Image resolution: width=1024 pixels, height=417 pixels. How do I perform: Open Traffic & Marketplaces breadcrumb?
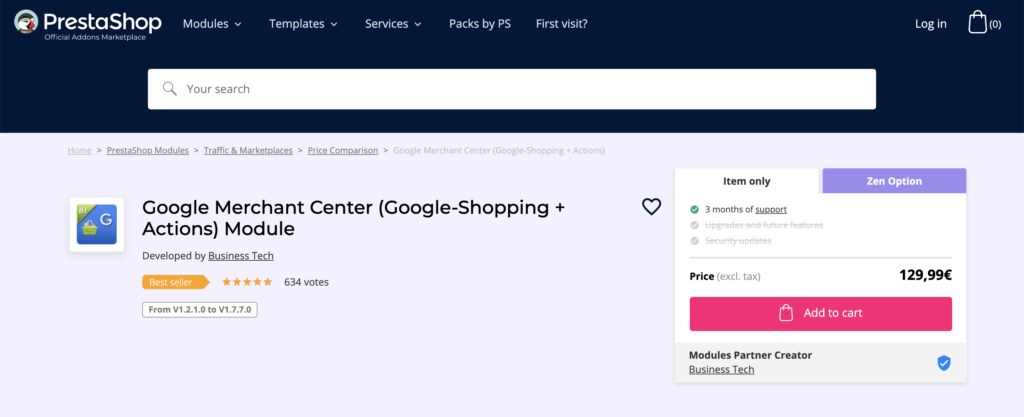tap(248, 151)
